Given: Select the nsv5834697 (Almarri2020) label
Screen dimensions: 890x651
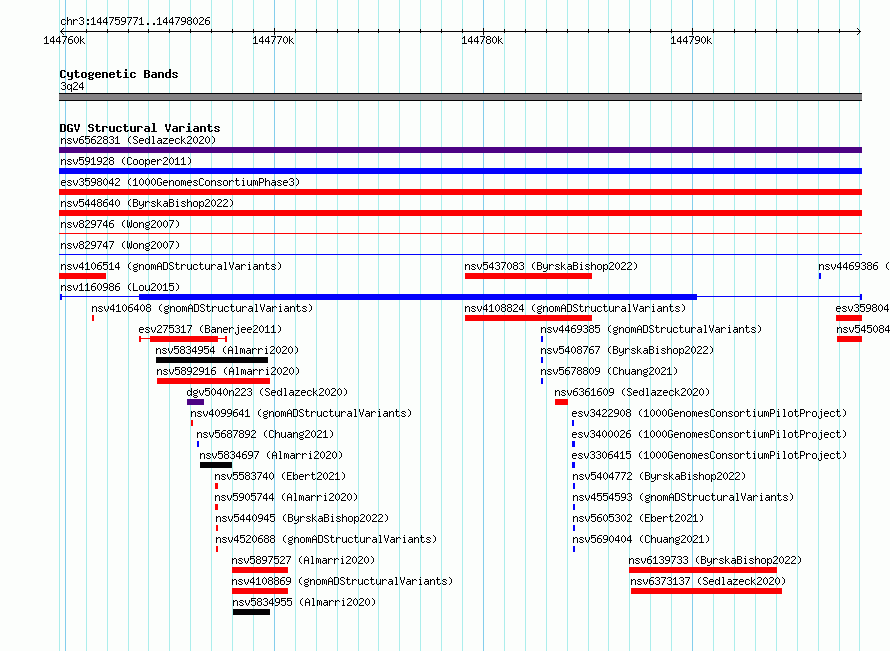Looking at the screenshot, I should click(271, 455).
